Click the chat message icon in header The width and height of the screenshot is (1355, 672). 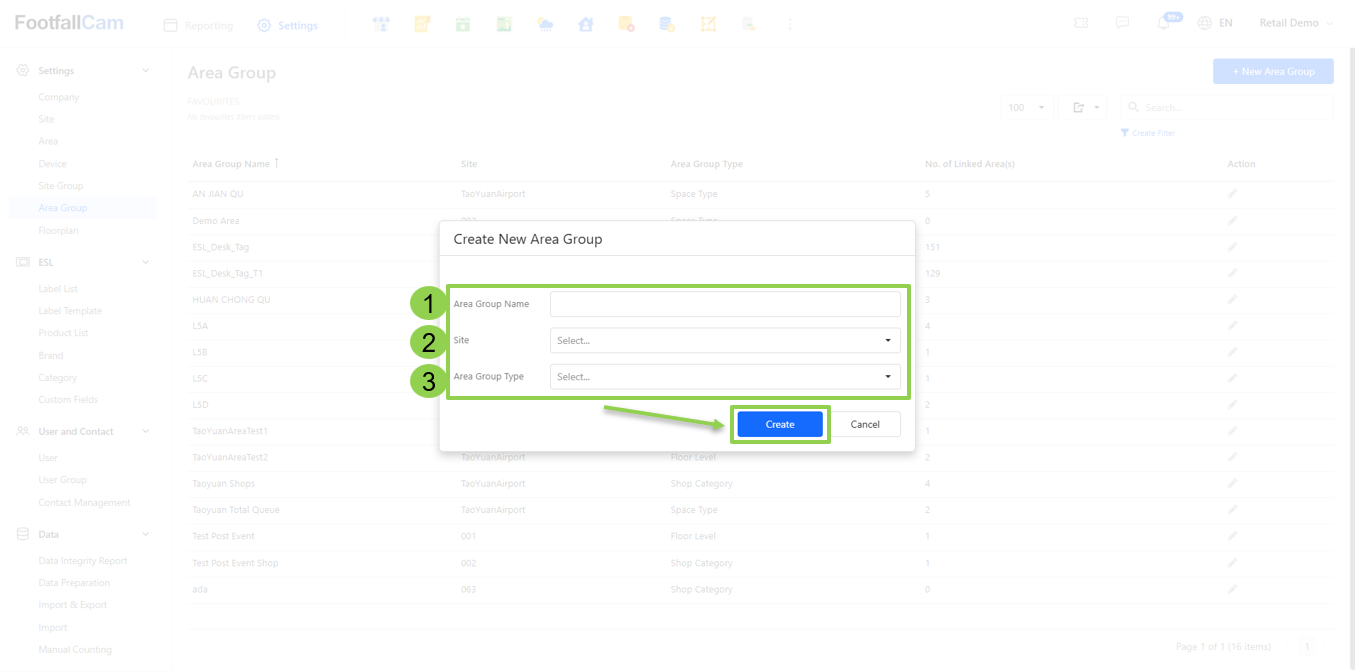pos(1122,24)
